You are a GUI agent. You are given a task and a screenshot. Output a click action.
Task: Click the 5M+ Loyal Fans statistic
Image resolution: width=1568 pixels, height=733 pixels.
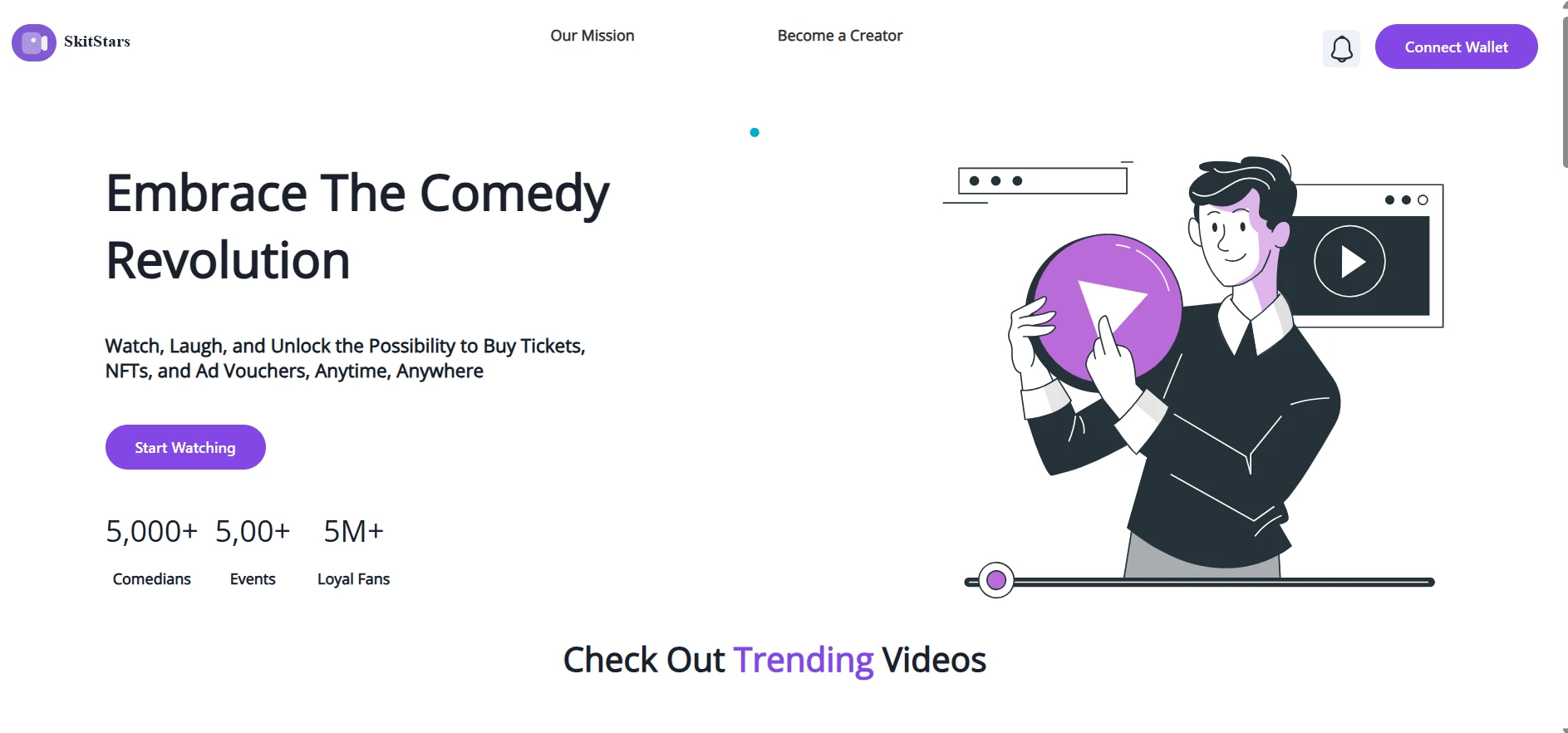(353, 553)
